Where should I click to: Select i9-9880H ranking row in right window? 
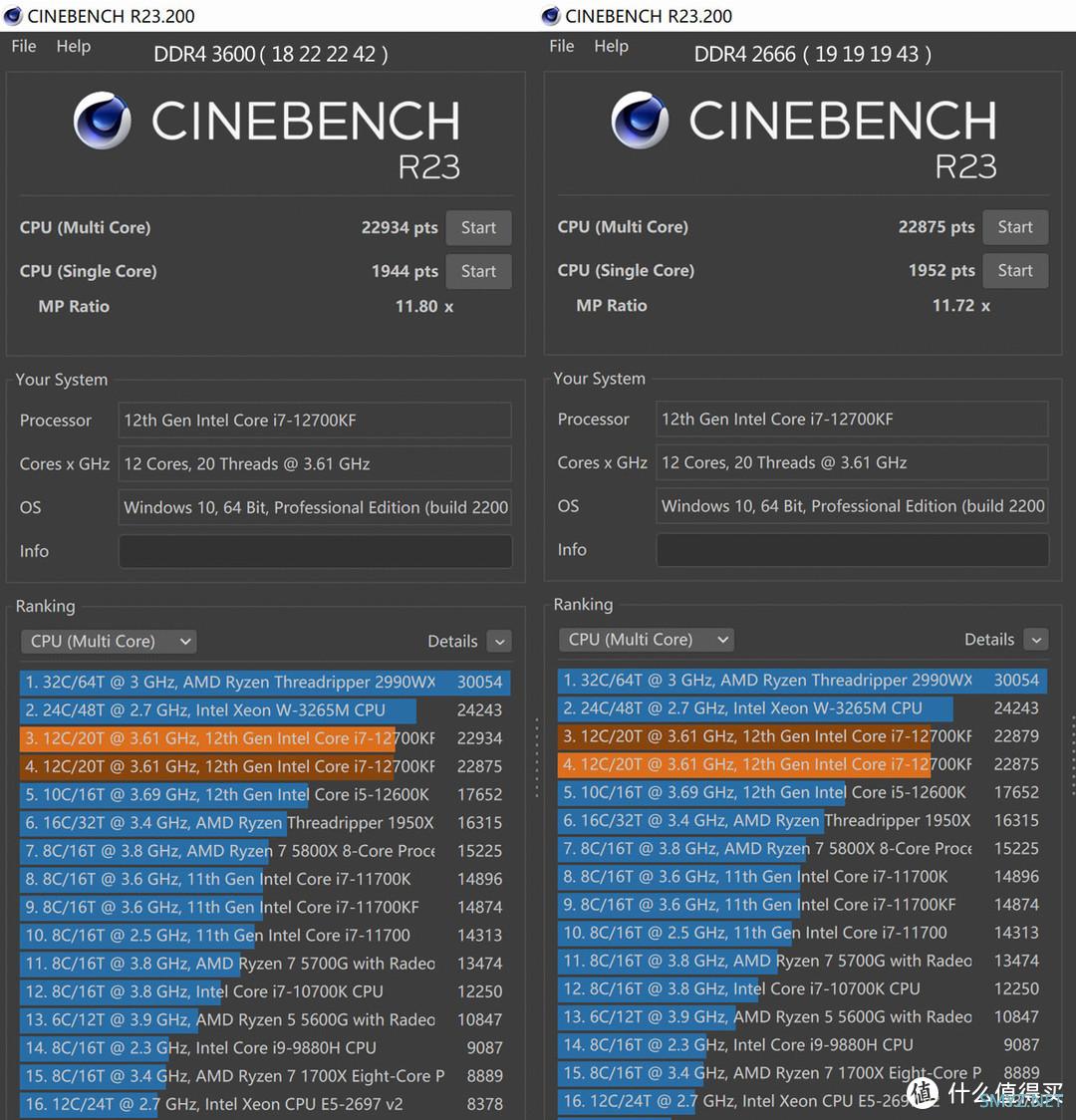(x=803, y=1045)
